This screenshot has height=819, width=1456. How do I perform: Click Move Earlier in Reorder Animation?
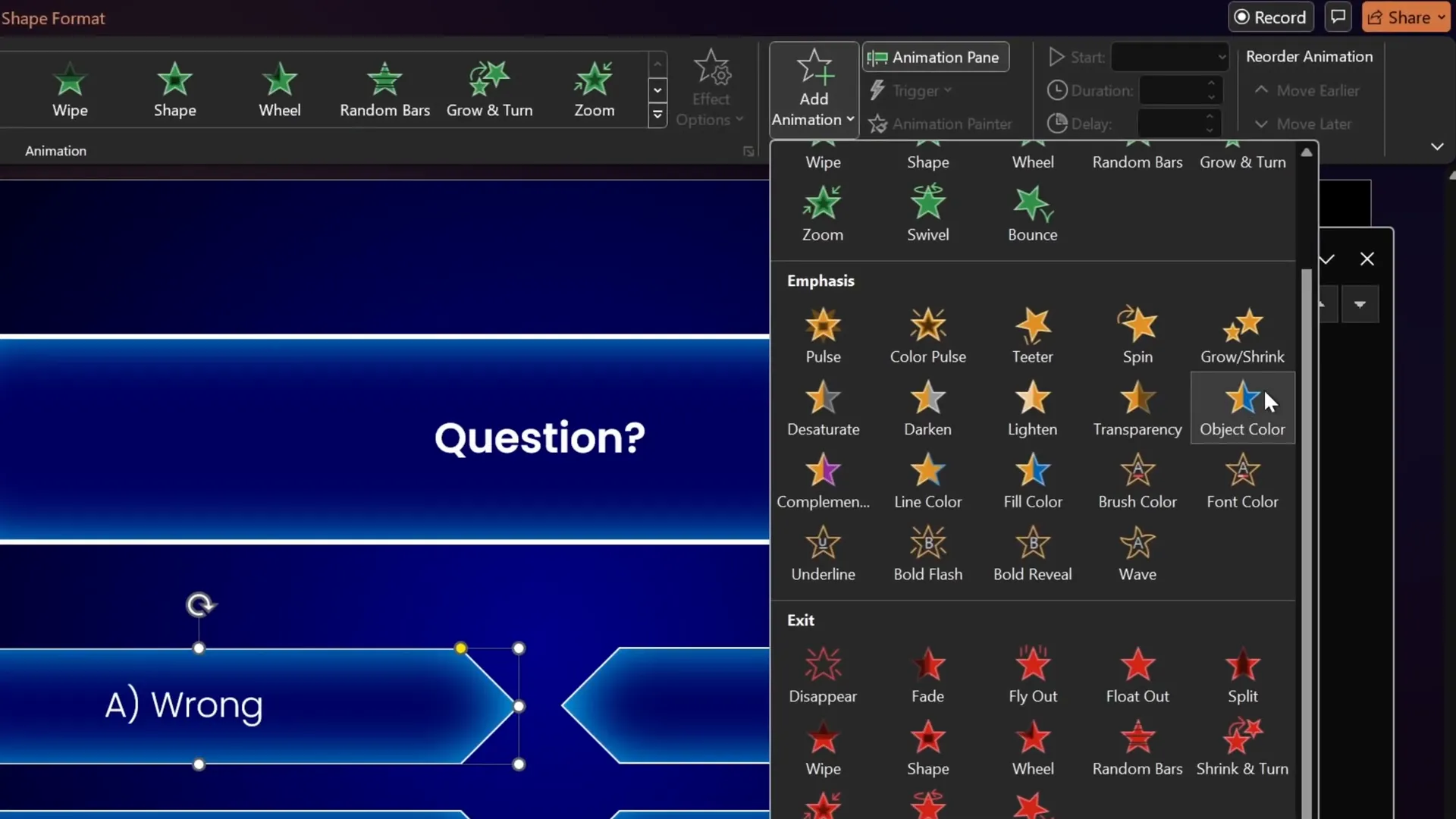pos(1306,90)
